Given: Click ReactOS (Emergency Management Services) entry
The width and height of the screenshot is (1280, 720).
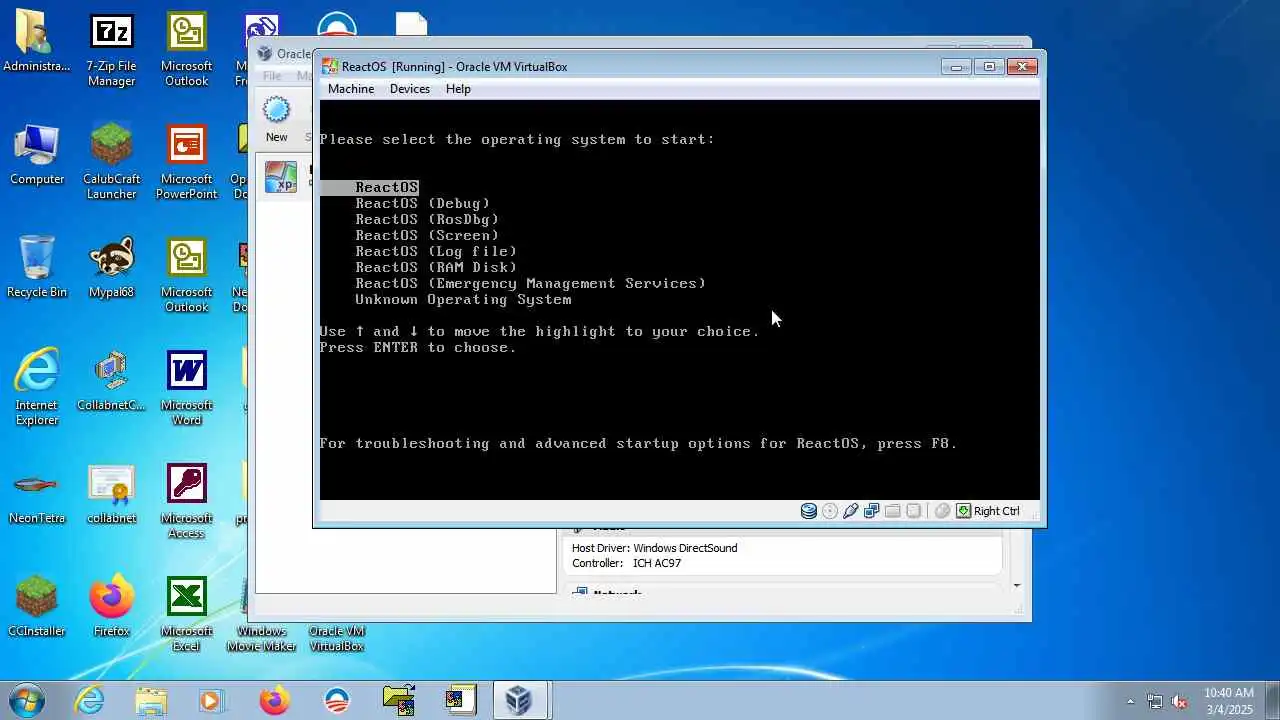Looking at the screenshot, I should click(x=531, y=283).
